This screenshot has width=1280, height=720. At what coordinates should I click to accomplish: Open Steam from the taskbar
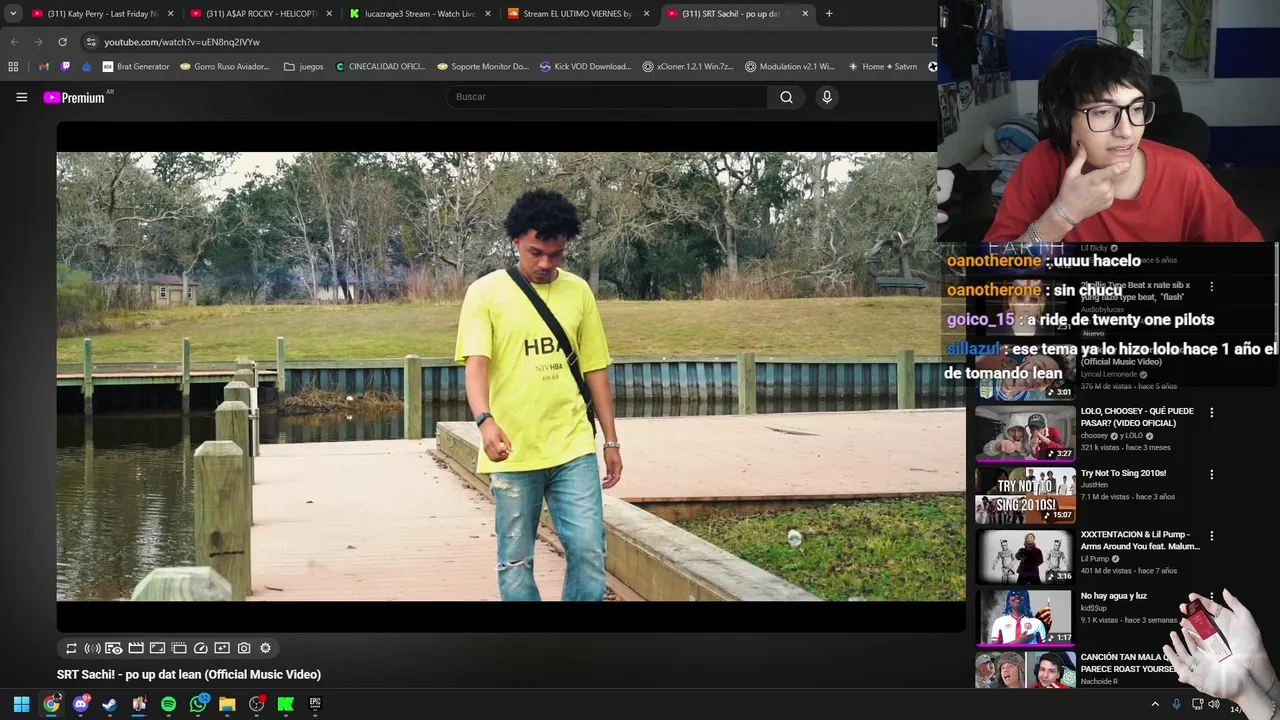[x=110, y=704]
